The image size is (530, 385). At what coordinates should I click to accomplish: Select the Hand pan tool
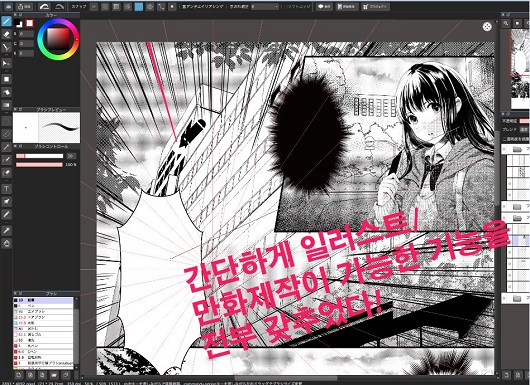click(x=6, y=243)
